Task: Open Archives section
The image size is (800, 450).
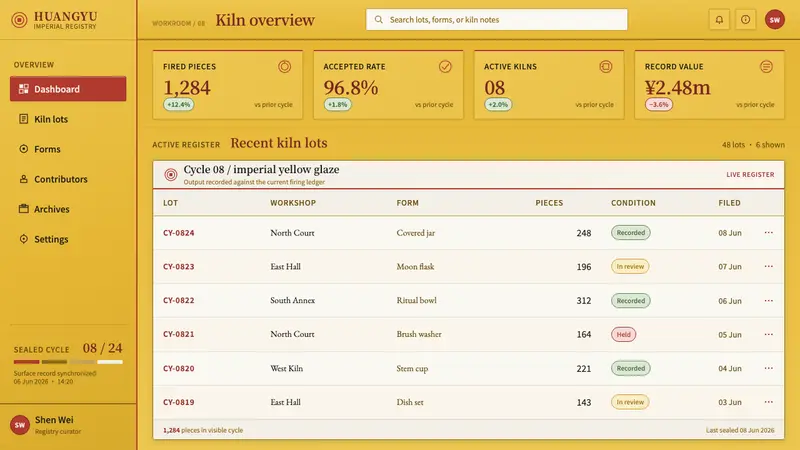Action: [68, 209]
